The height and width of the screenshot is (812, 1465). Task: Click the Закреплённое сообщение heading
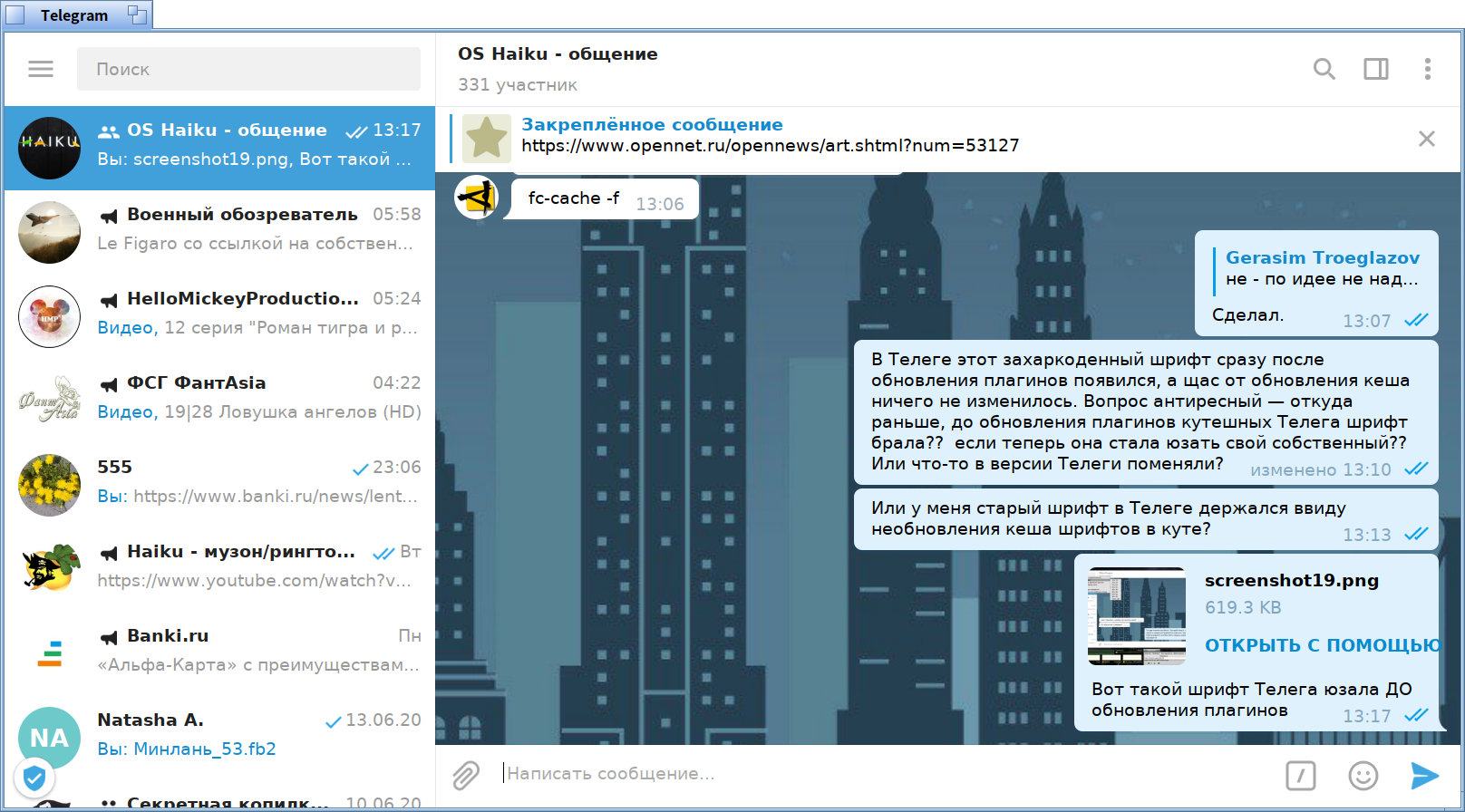click(652, 125)
